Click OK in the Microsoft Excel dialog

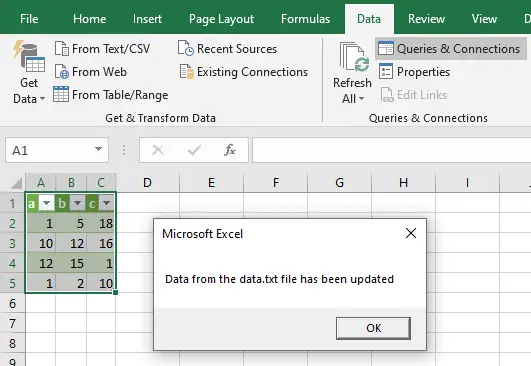point(374,328)
